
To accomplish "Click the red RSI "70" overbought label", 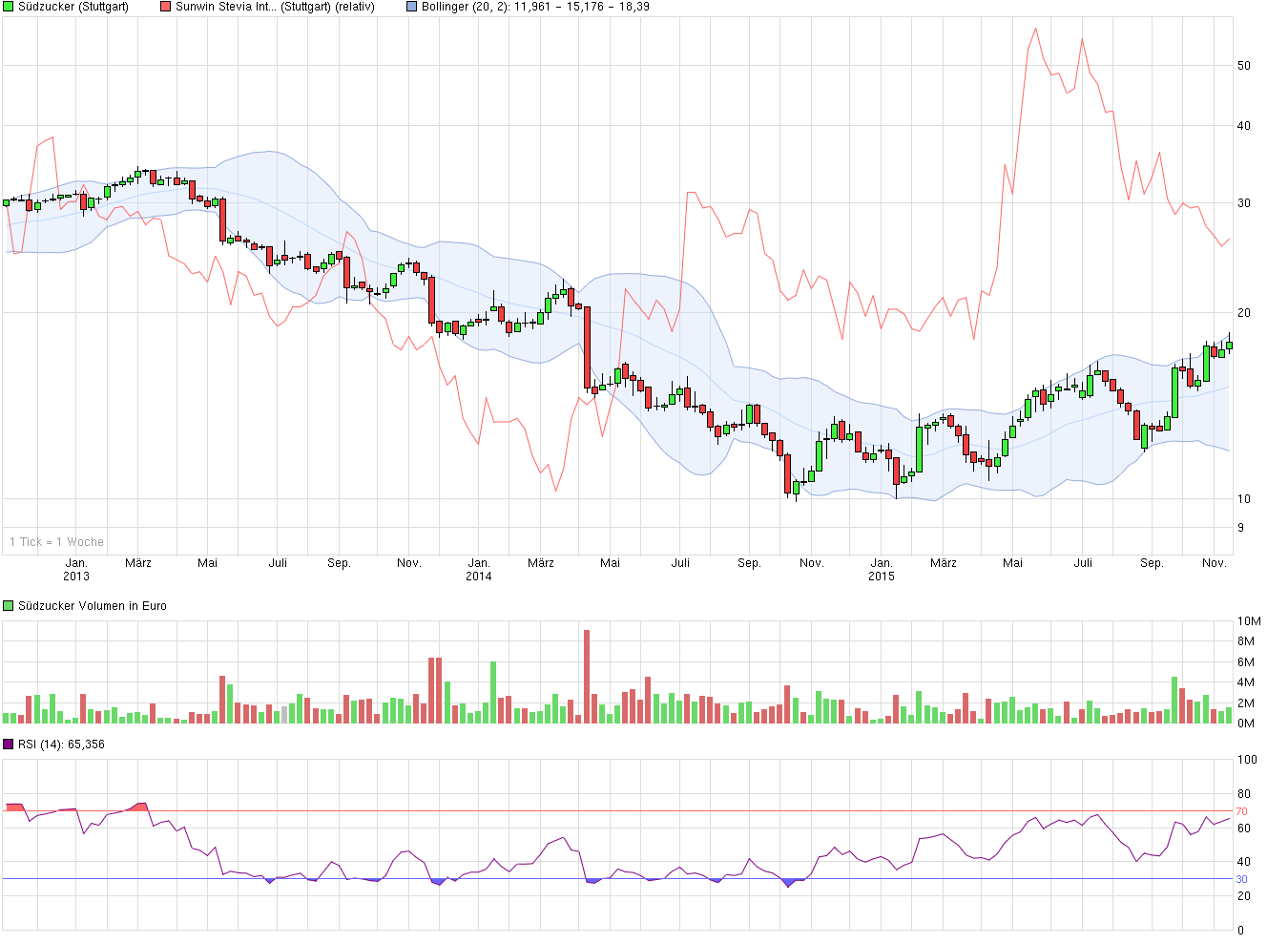I will coord(1242,811).
